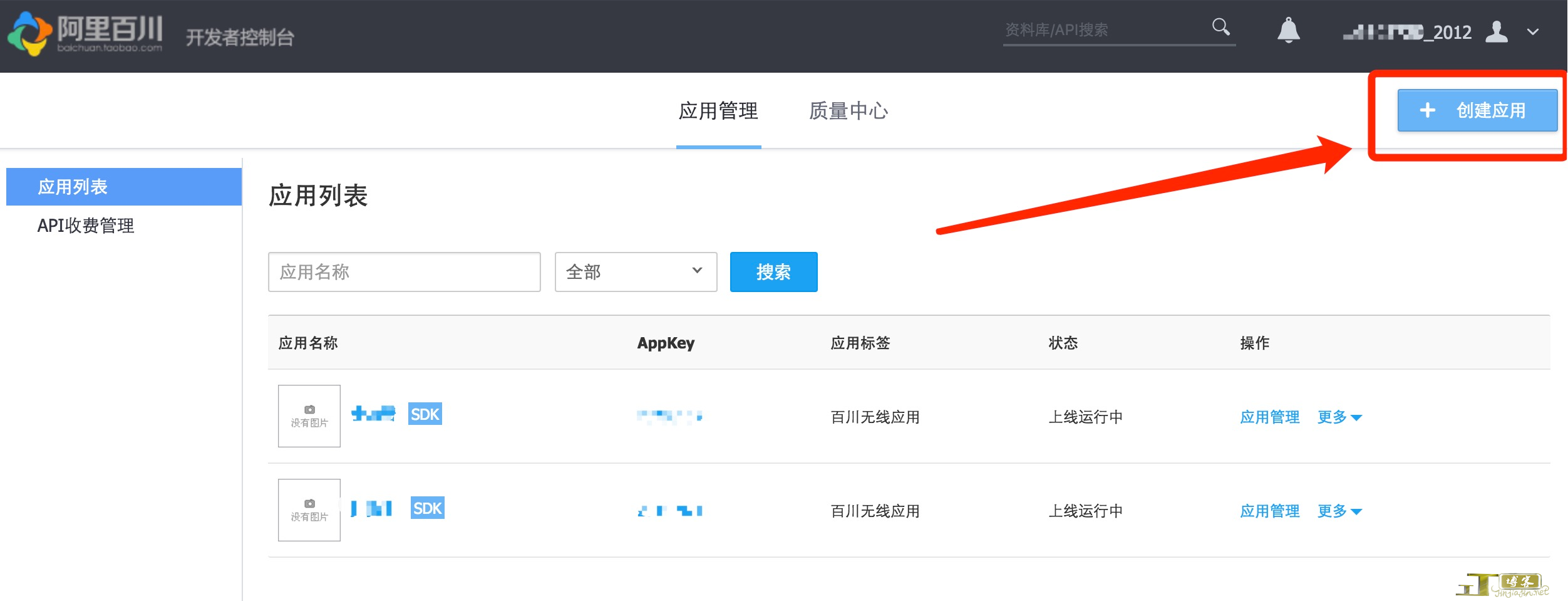Click the Alibaichuan logo icon
1568x601 pixels.
(x=29, y=34)
